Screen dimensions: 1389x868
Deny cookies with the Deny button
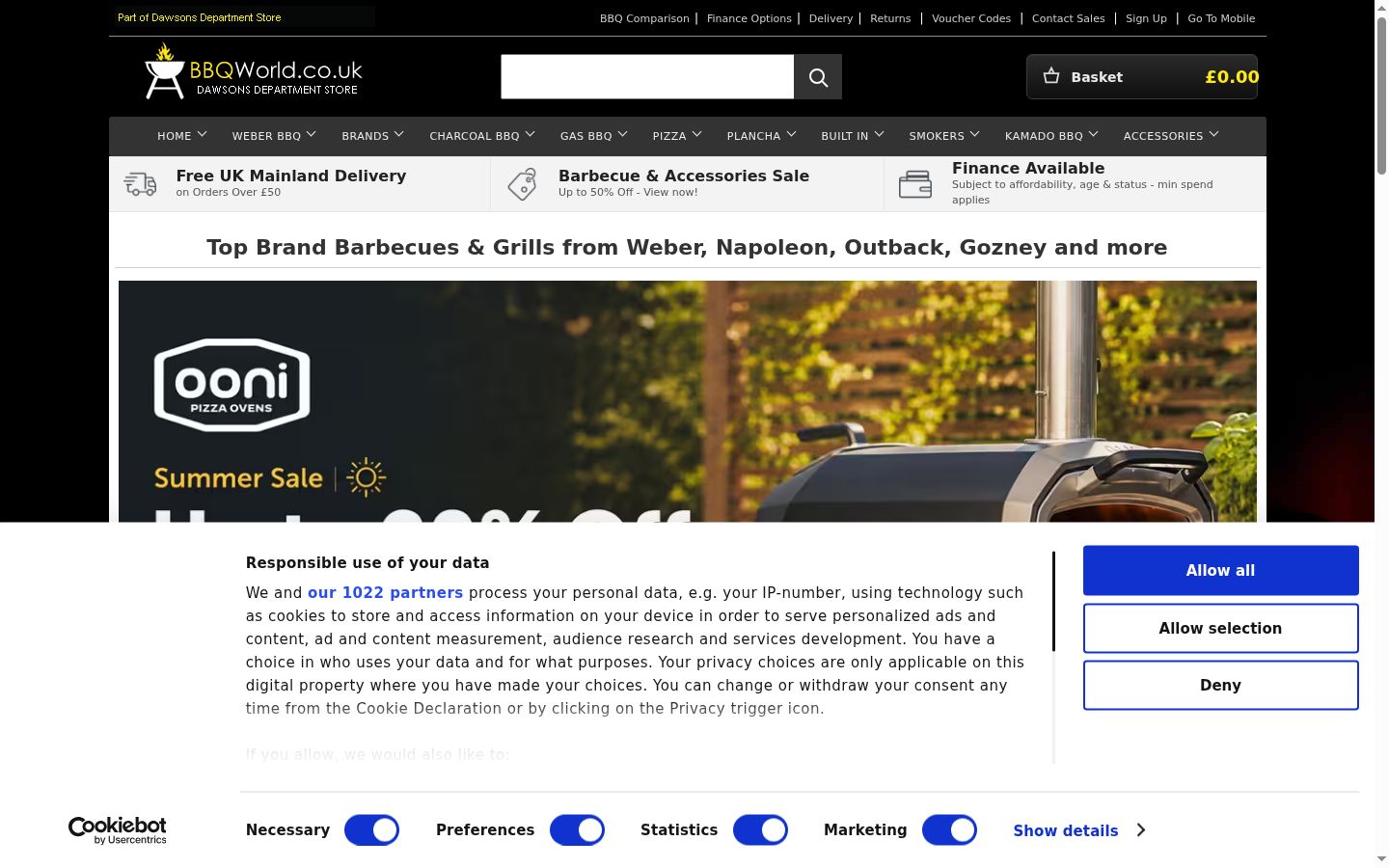pos(1220,685)
